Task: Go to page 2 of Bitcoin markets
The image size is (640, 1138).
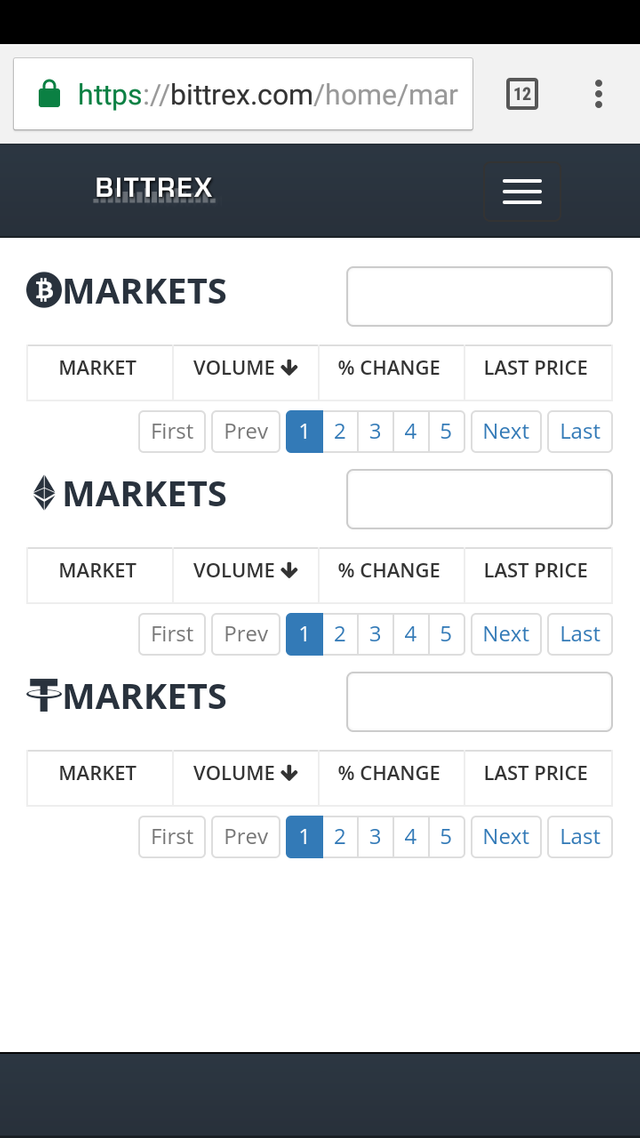Action: (x=340, y=432)
